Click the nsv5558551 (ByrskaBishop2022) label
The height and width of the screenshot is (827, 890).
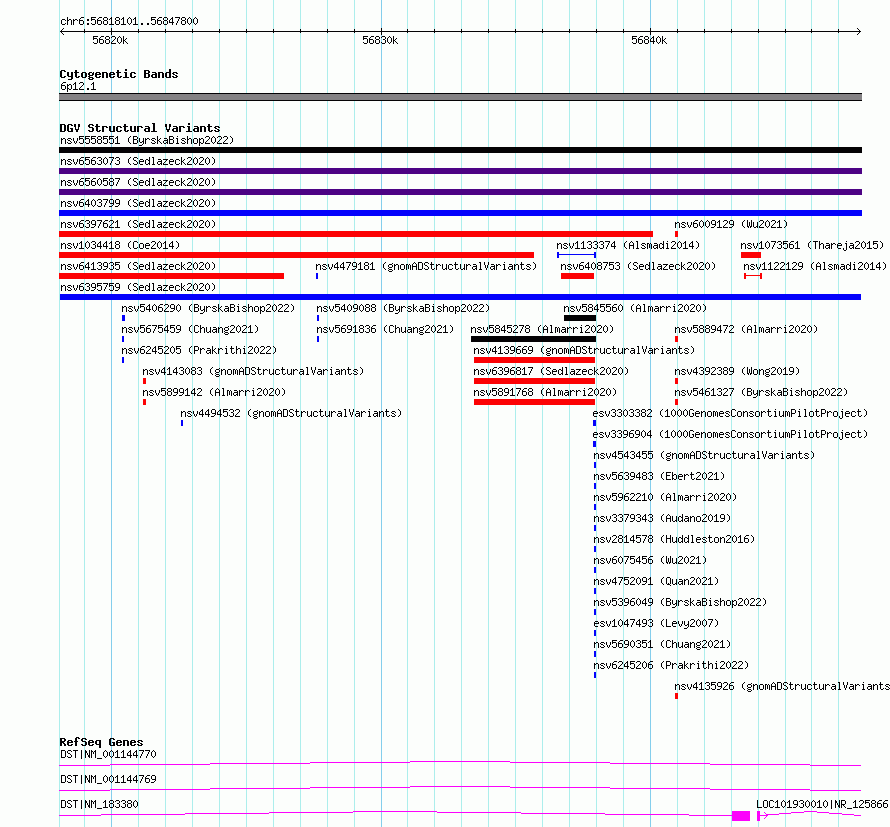coord(147,140)
